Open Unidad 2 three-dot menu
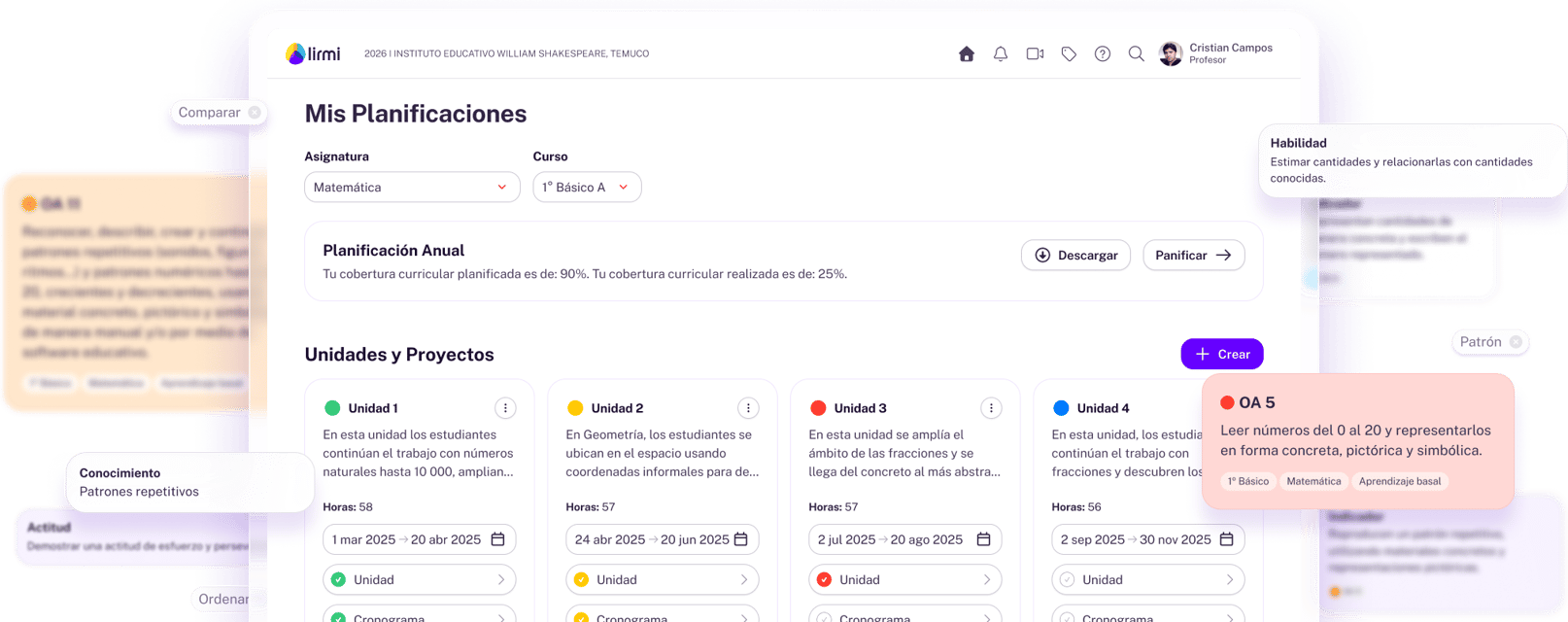This screenshot has width=1568, height=622. 748,408
